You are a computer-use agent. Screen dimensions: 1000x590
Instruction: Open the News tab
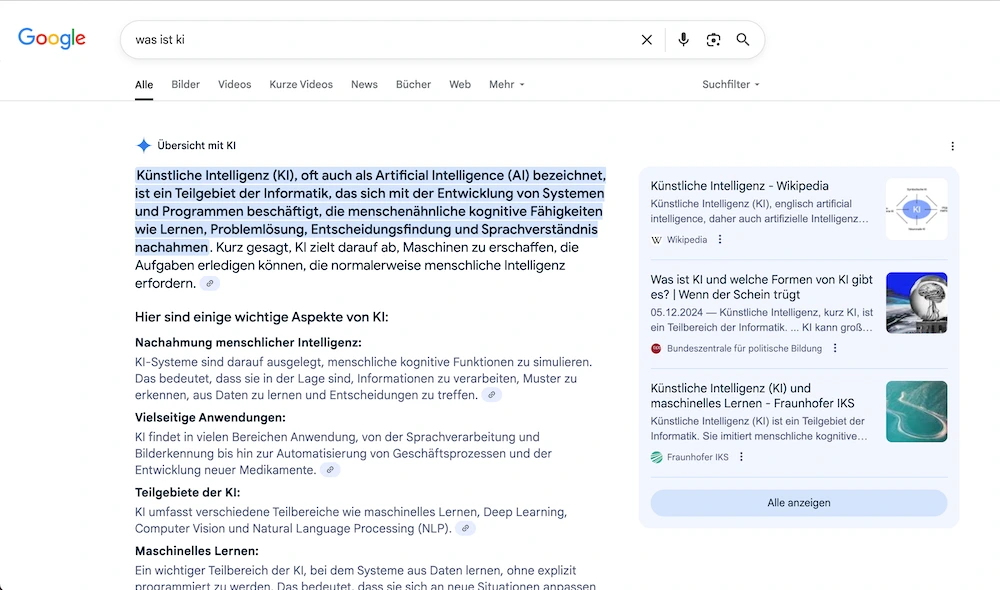(x=364, y=84)
